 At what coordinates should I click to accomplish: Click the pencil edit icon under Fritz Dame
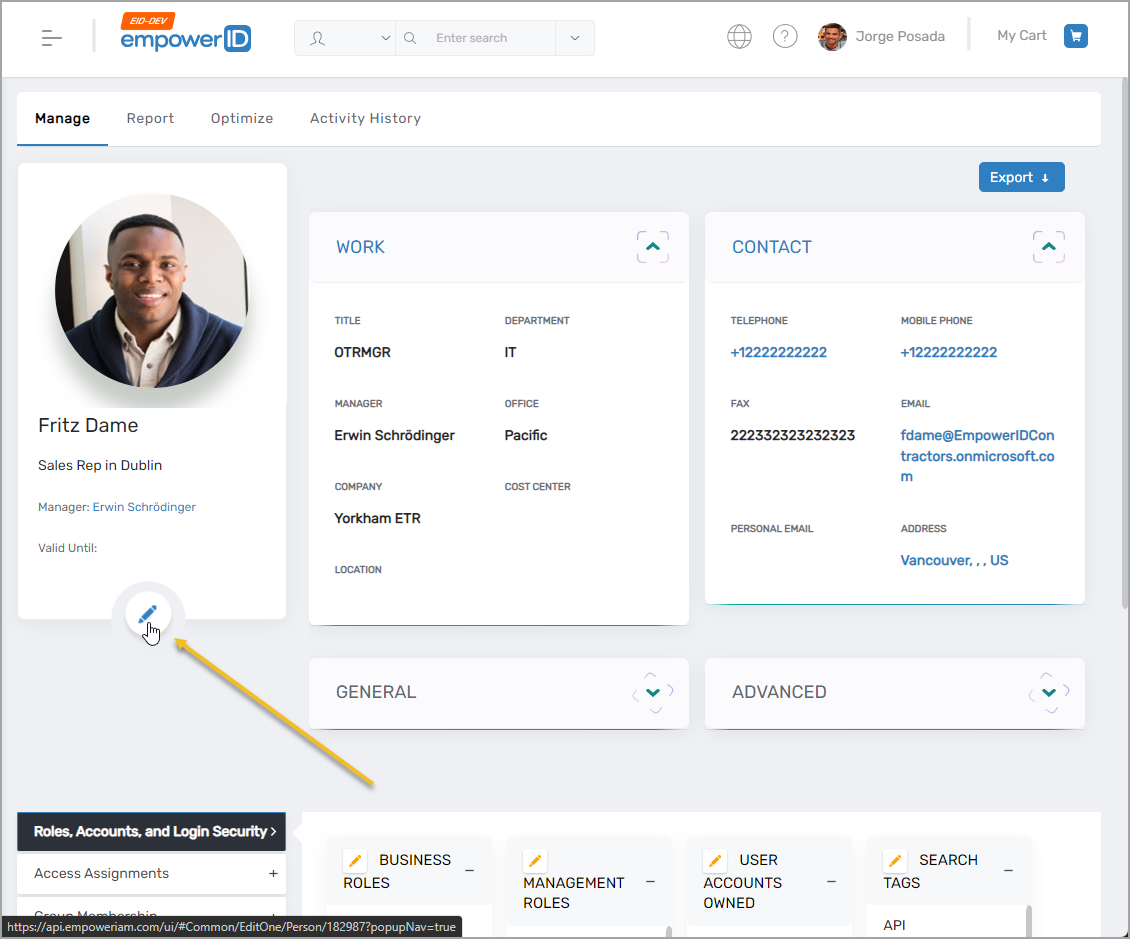148,614
